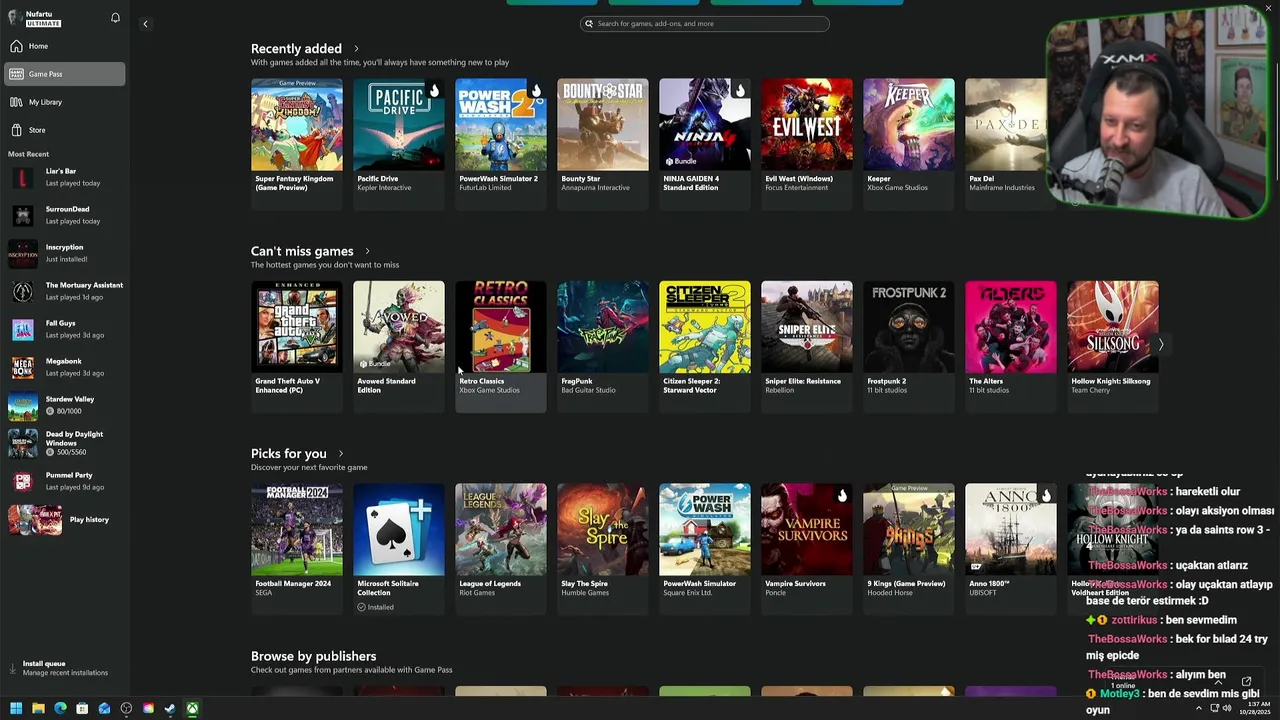Open the Can't miss games heading

click(302, 252)
